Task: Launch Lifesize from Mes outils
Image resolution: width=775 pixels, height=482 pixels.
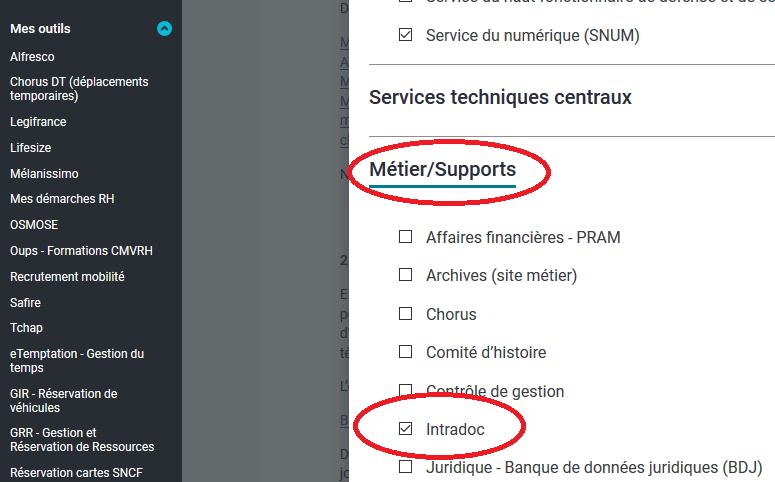Action: pyautogui.click(x=31, y=147)
